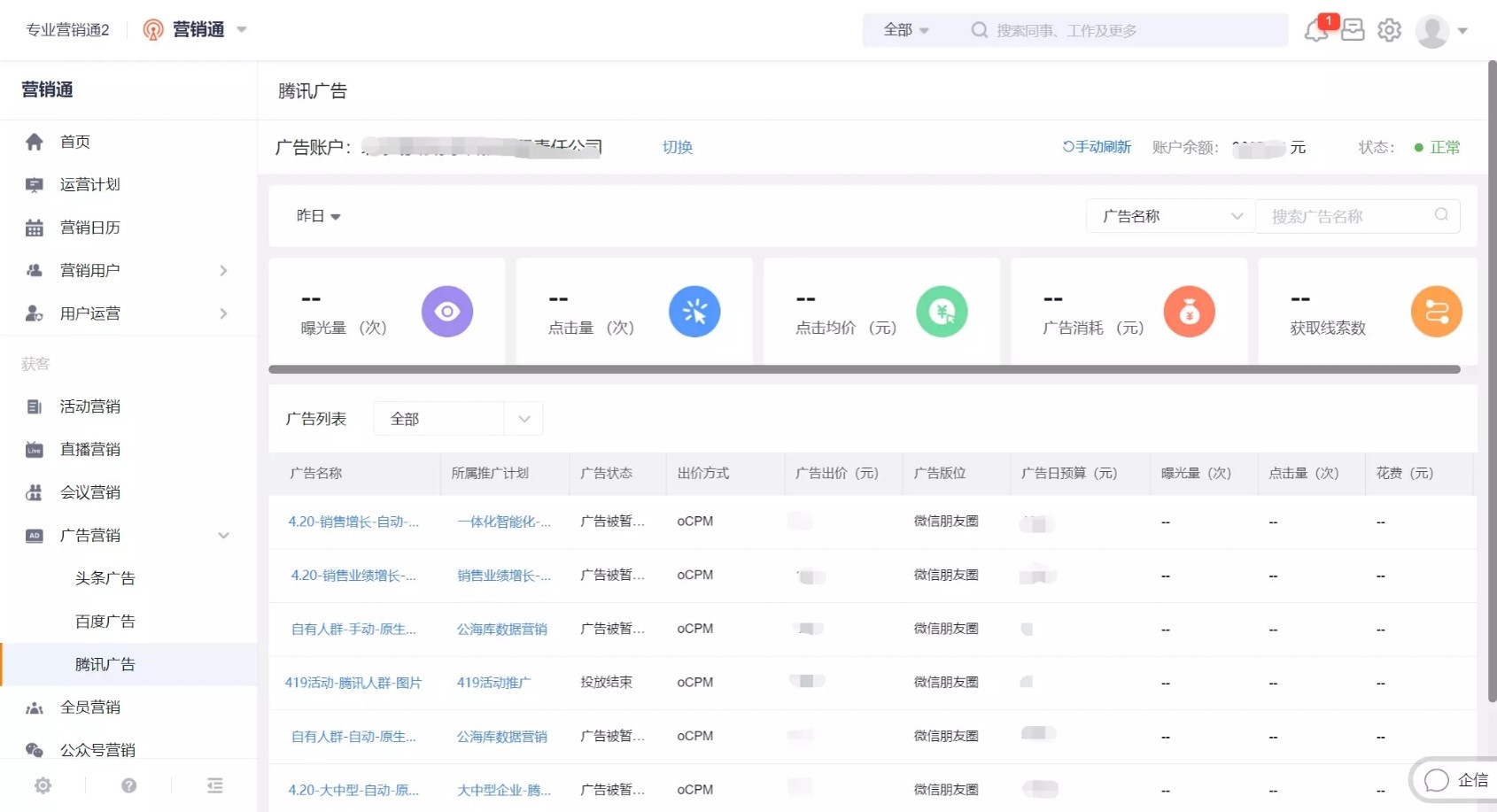Screen dimensions: 1497x812
Task: Open 运营计划 in the sidebar
Action: 90,185
